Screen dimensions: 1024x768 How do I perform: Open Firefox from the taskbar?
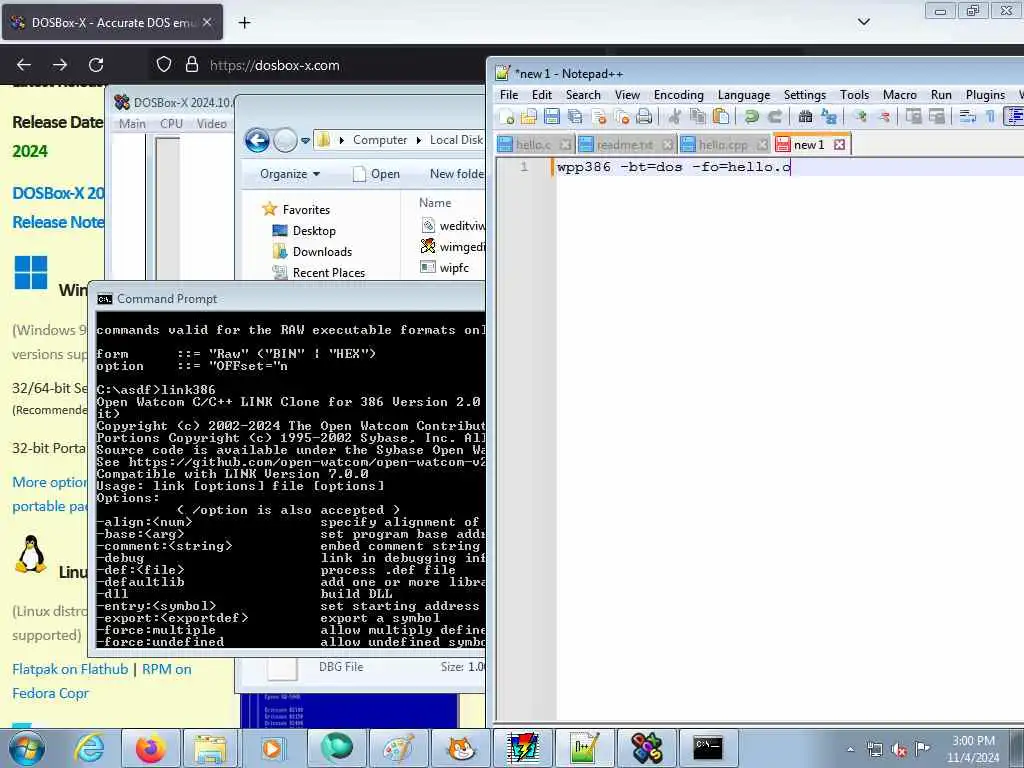[x=150, y=748]
